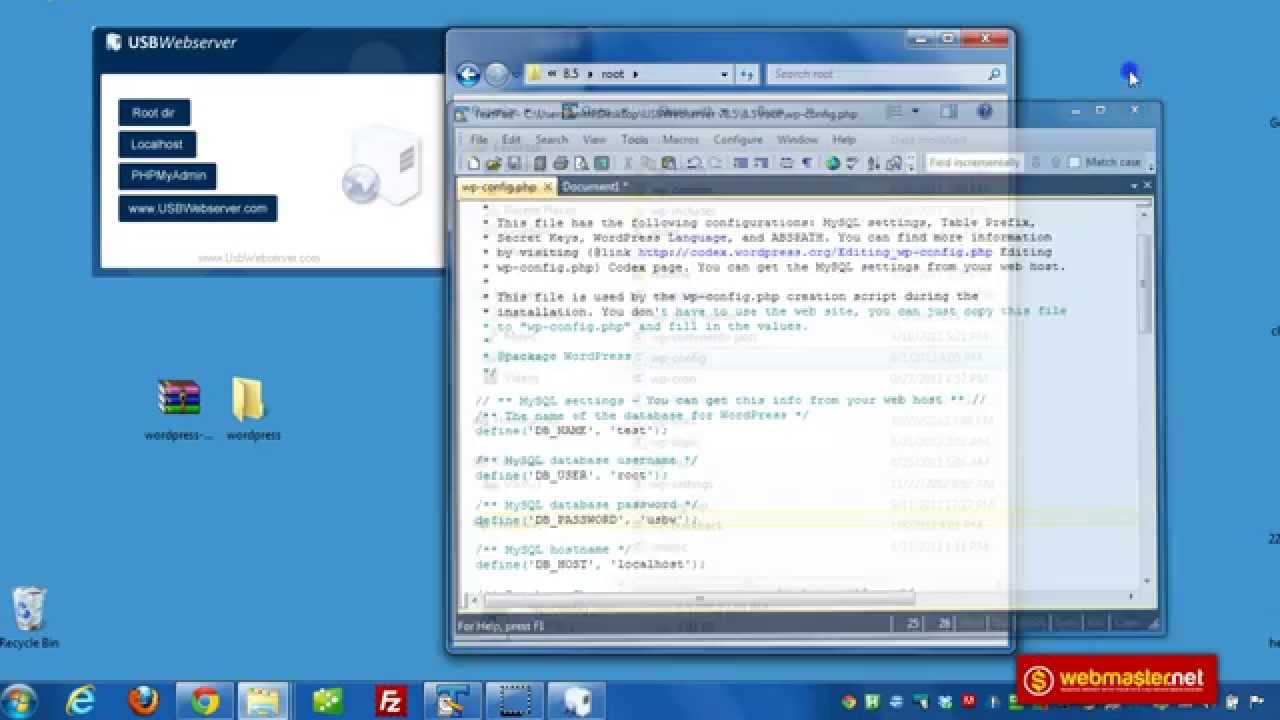Click the Copy icon in TextPad toolbar
This screenshot has height=720, width=1280.
pyautogui.click(x=646, y=163)
